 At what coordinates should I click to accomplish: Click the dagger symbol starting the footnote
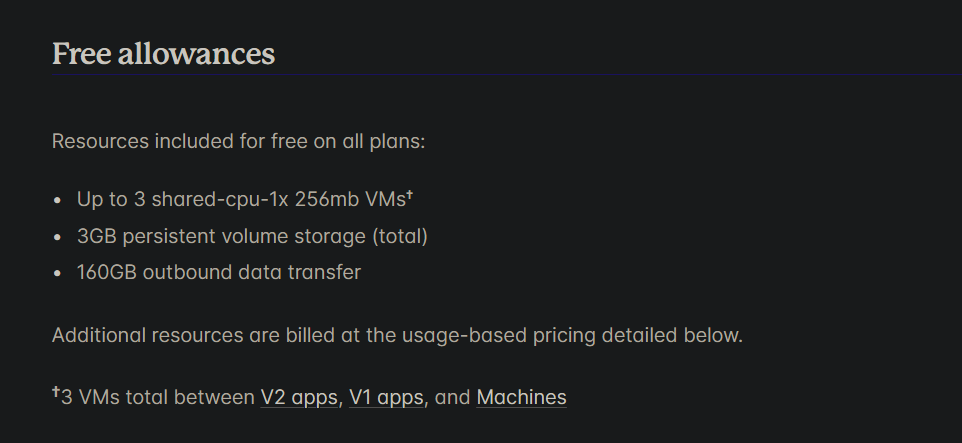click(56, 392)
